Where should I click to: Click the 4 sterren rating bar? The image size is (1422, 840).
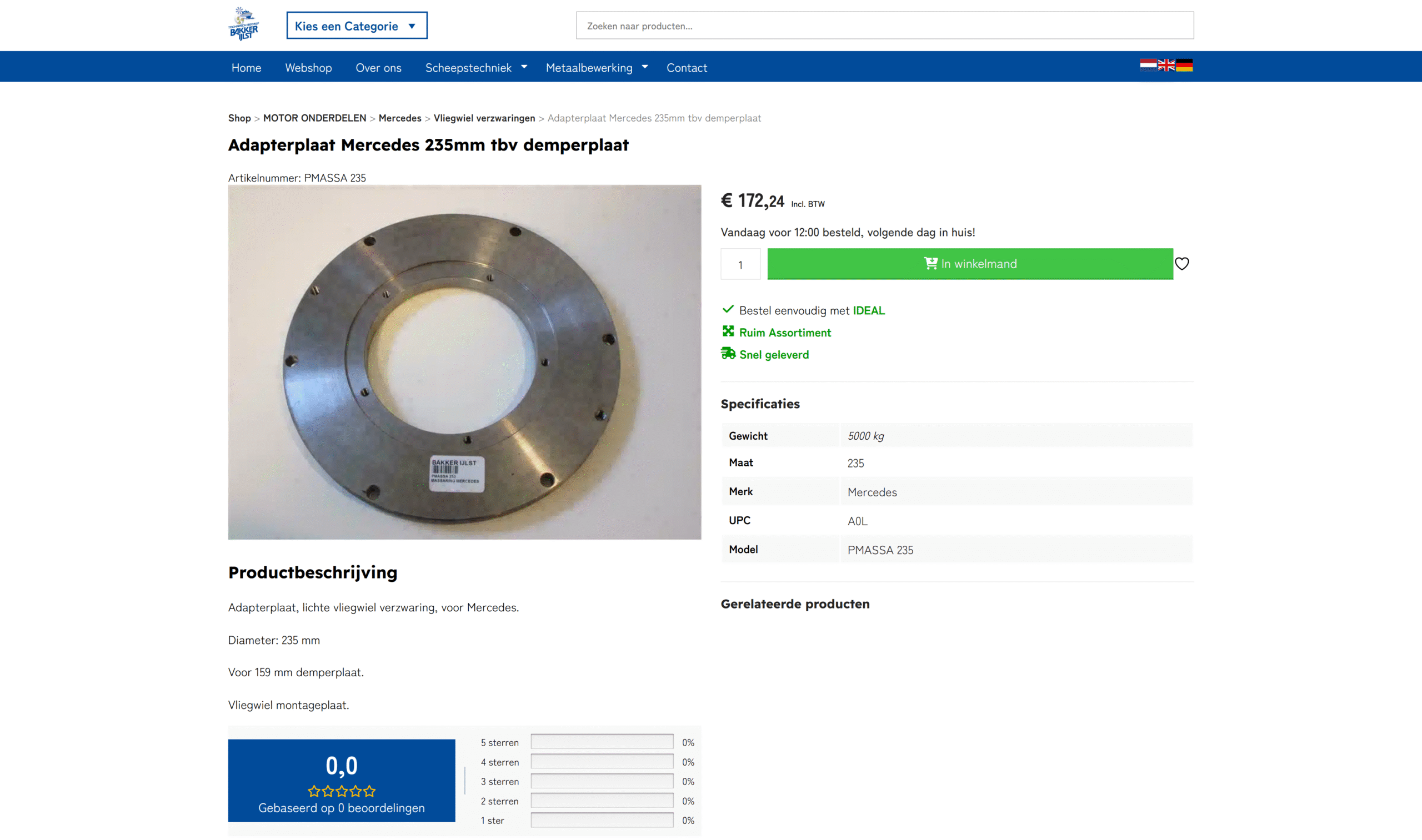(x=602, y=761)
